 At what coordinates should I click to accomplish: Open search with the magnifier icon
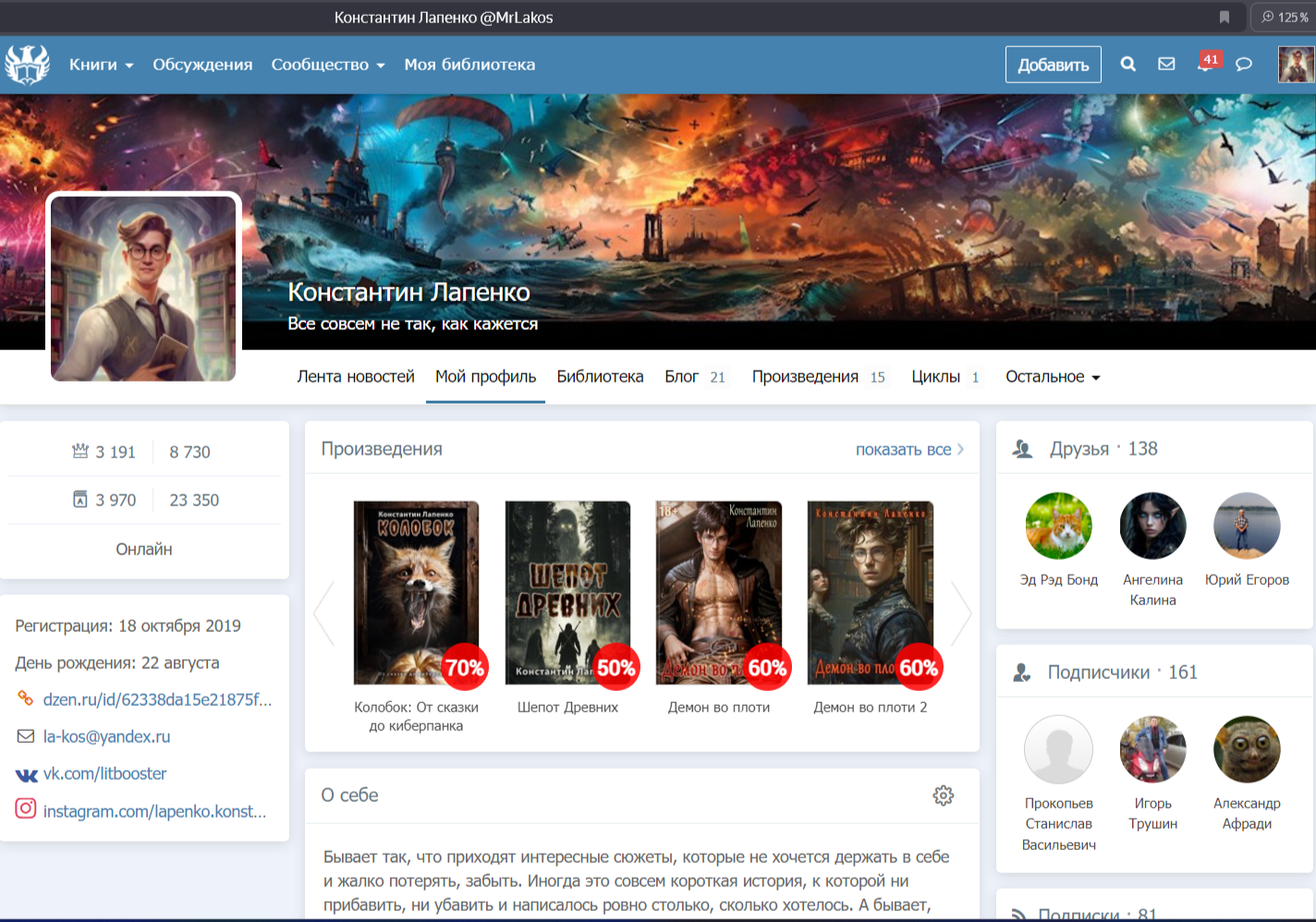pos(1127,65)
